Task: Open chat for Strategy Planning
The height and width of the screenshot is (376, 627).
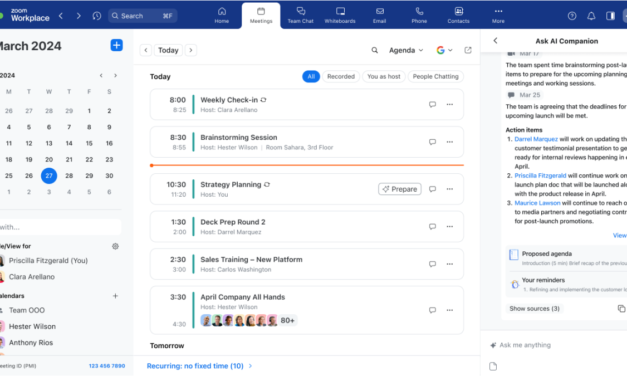Action: coord(432,189)
